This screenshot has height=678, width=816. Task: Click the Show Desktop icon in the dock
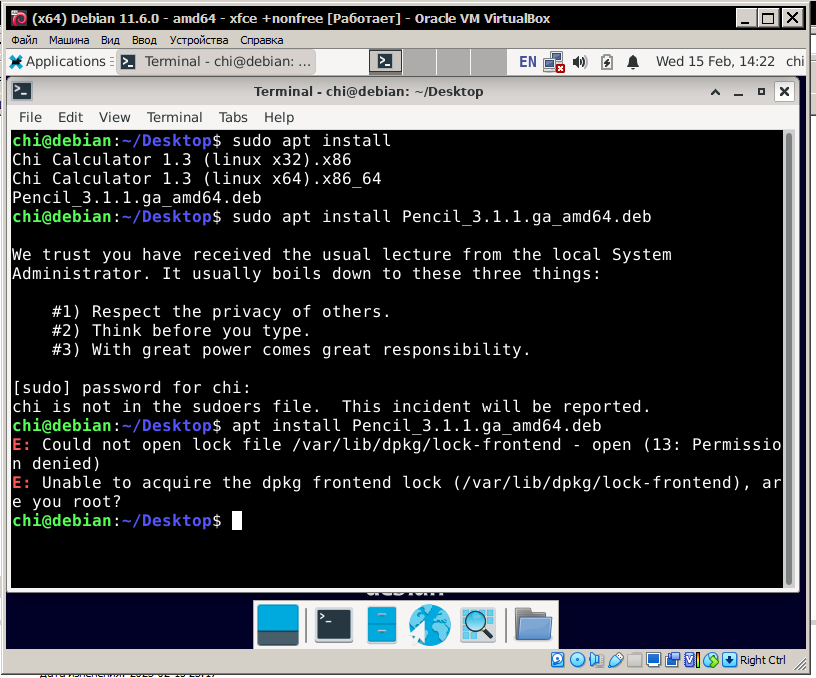(x=278, y=625)
